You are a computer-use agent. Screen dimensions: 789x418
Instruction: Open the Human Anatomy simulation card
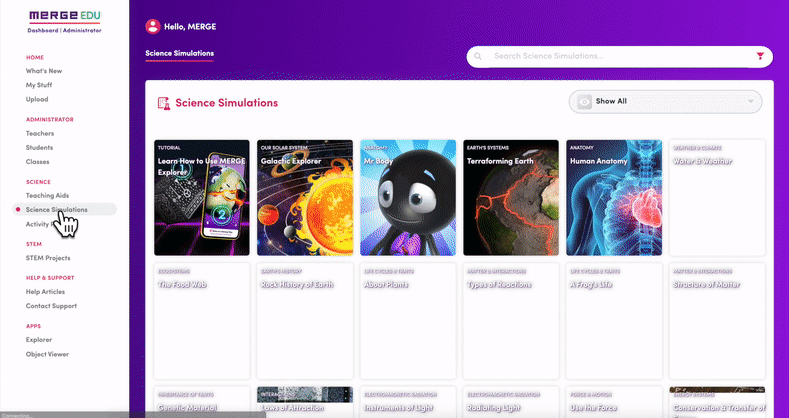(x=614, y=198)
